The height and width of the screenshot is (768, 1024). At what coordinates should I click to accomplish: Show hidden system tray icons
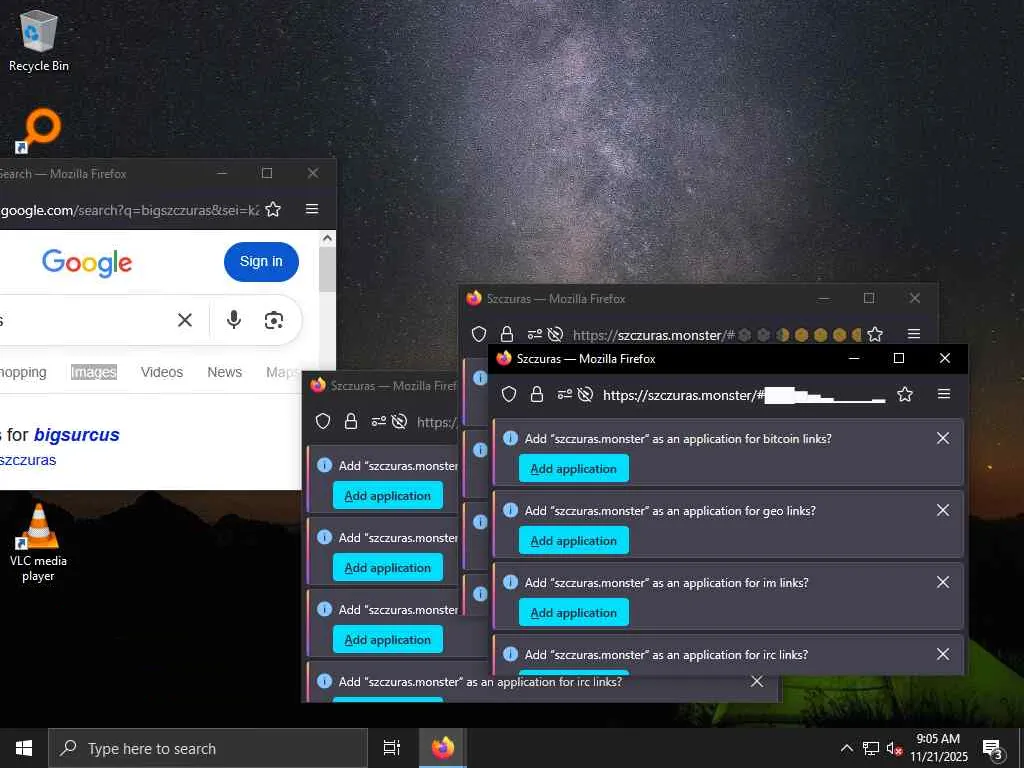[846, 748]
